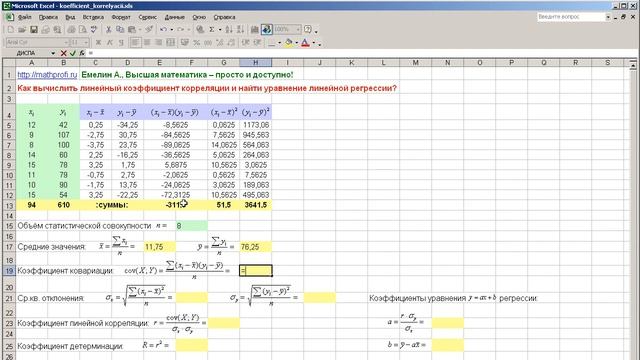This screenshot has height=360, width=640.
Task: Select column H header
Action: click(256, 62)
